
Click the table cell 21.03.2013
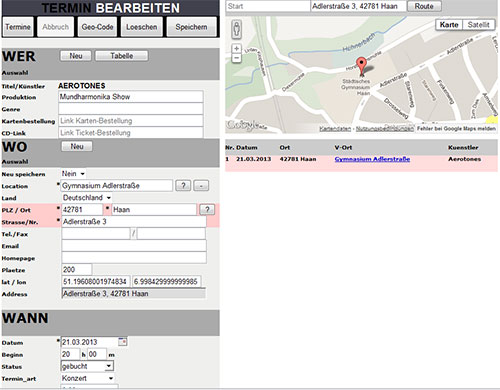pos(254,159)
